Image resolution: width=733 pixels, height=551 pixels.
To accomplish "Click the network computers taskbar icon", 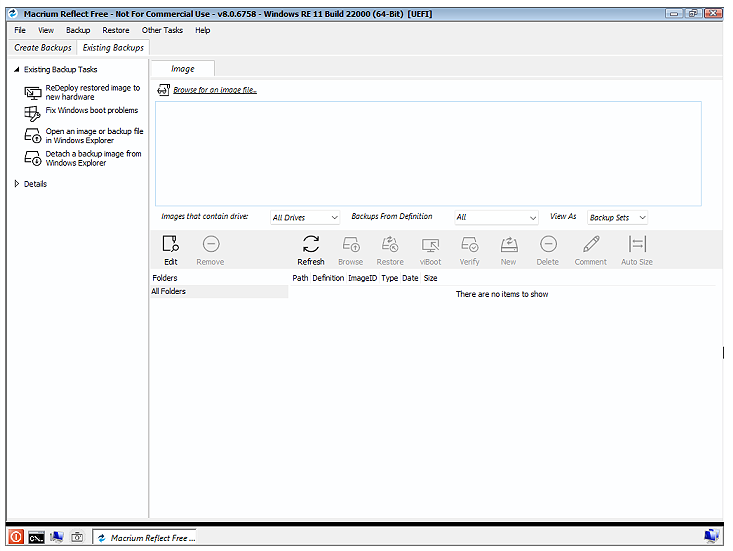I will tap(57, 537).
